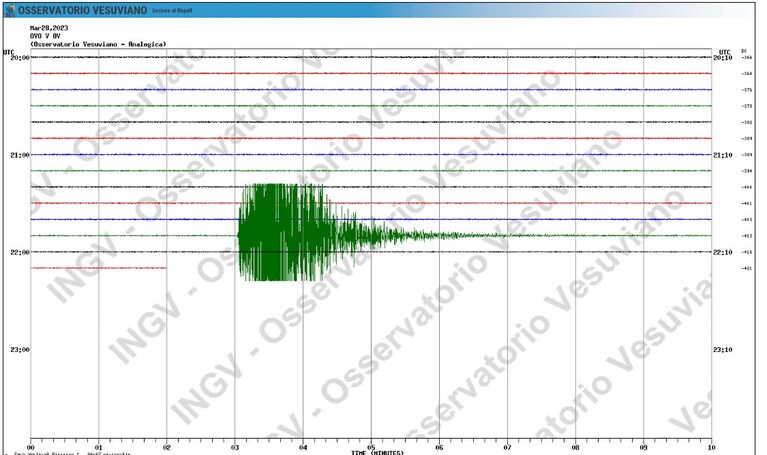Click the 09 minute axis tick label
Screen dimensions: 767x455
(x=643, y=447)
